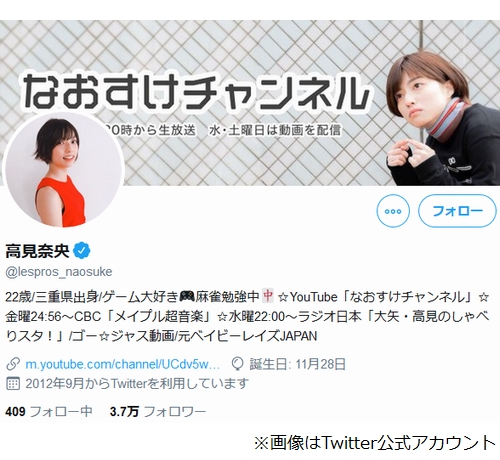Follow the account with フォロー button
Viewport: 500px width, 460px height.
457,211
